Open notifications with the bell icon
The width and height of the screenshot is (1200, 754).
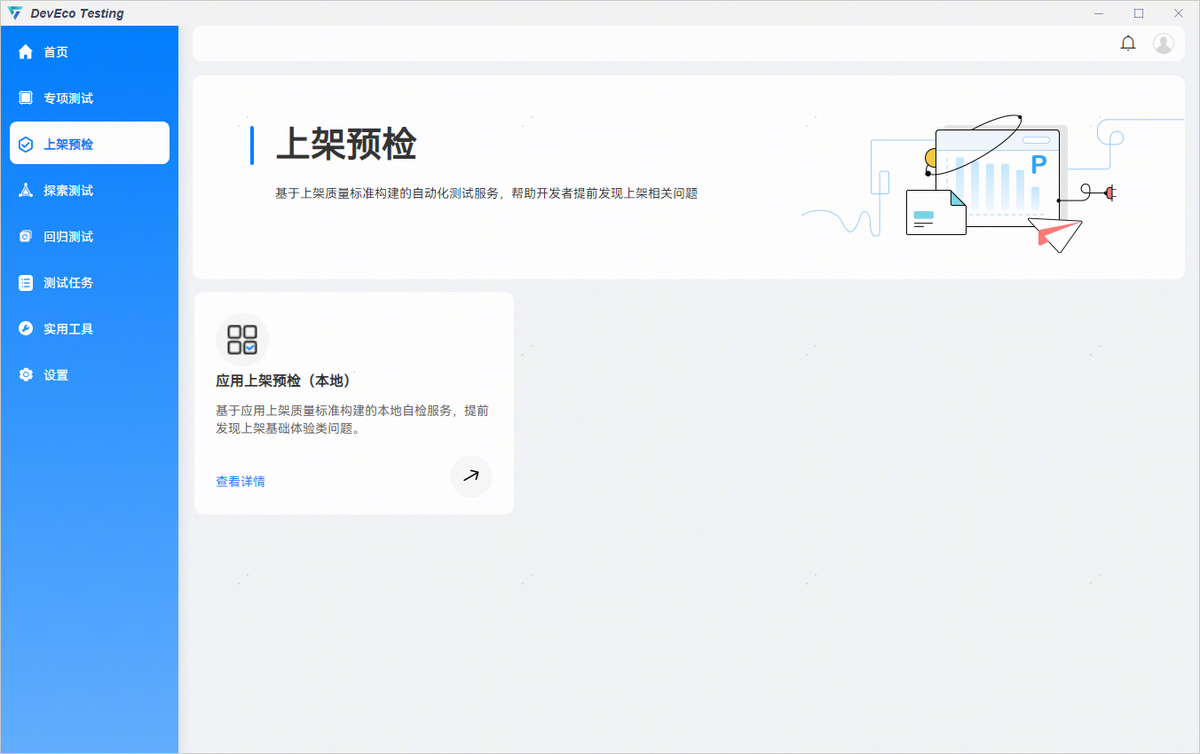tap(1128, 43)
